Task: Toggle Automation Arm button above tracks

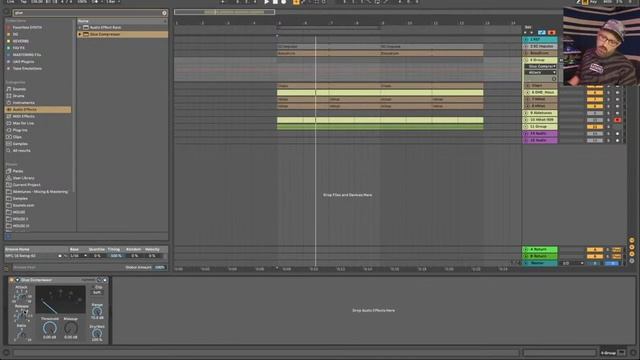Action: click(x=542, y=32)
